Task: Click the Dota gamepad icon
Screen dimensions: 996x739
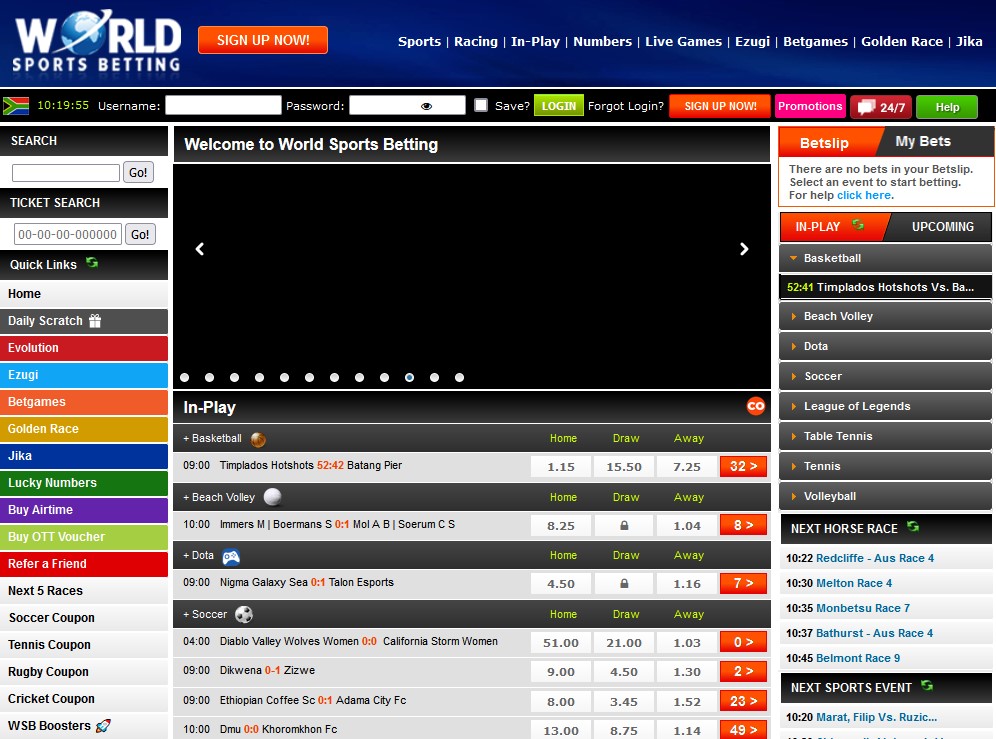Action: tap(231, 557)
